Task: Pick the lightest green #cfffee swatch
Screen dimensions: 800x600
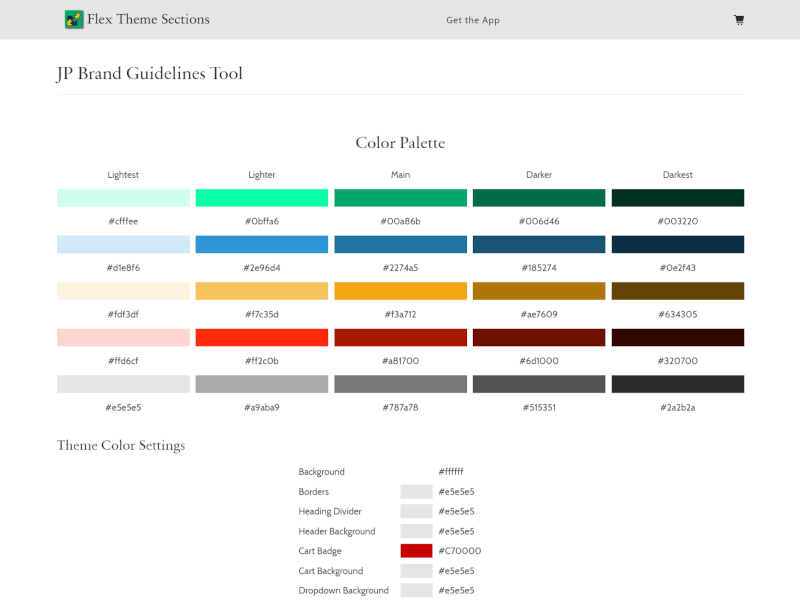Action: click(x=123, y=198)
